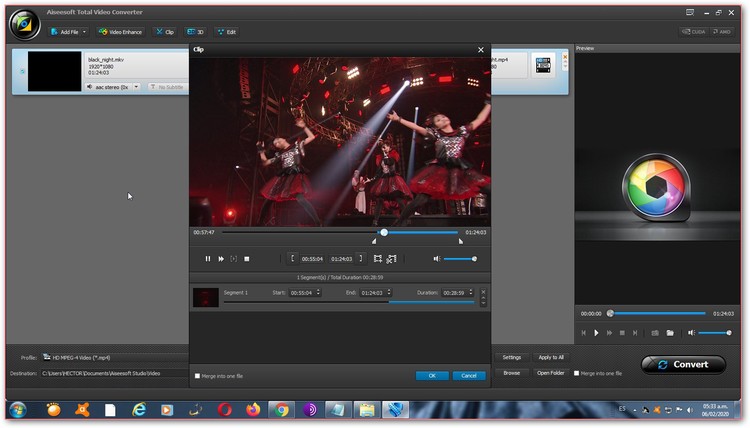Seek using the Clip timeline playhead
The height and width of the screenshot is (428, 750).
coord(384,232)
